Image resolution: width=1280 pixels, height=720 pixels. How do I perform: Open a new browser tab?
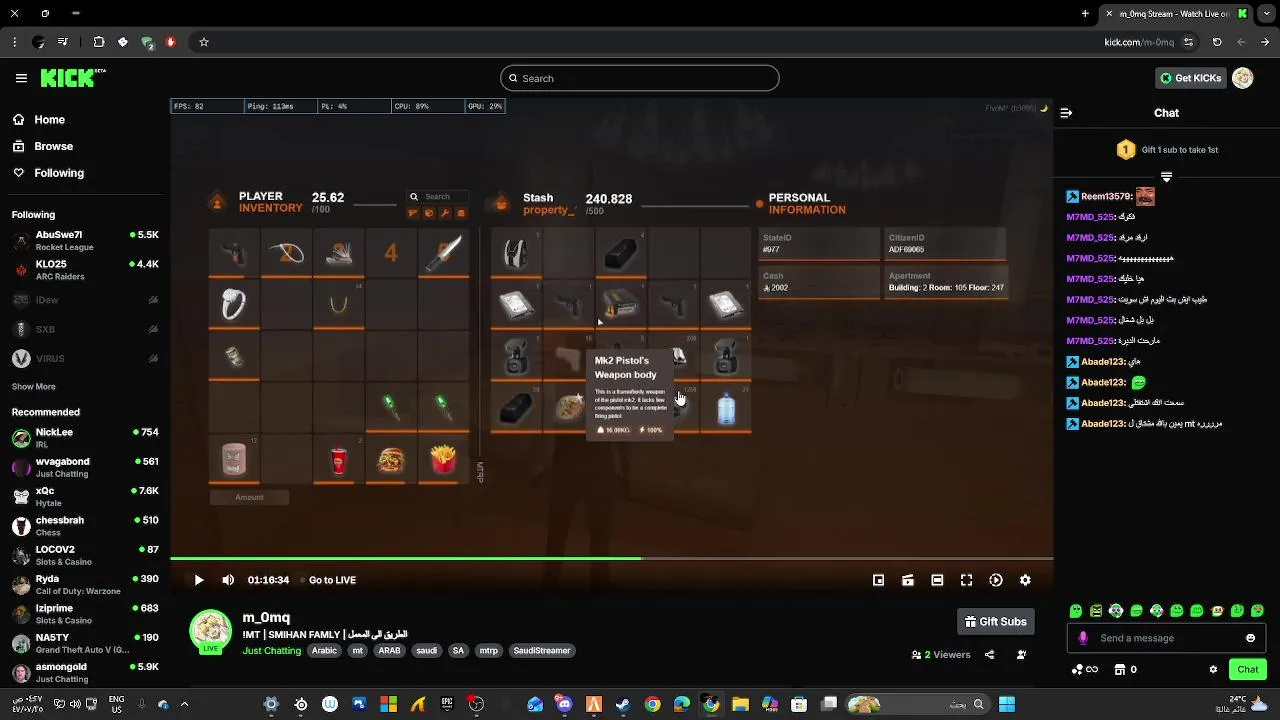pyautogui.click(x=1085, y=14)
